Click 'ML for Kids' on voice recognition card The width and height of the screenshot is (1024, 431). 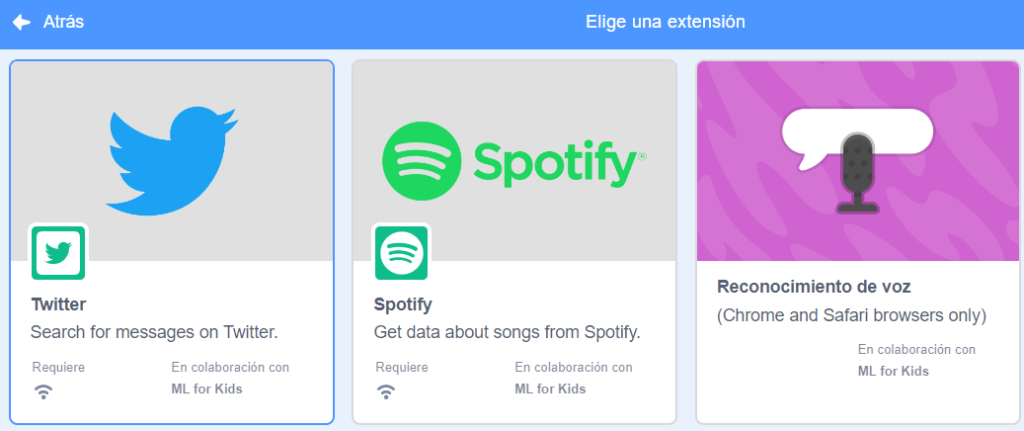point(893,371)
